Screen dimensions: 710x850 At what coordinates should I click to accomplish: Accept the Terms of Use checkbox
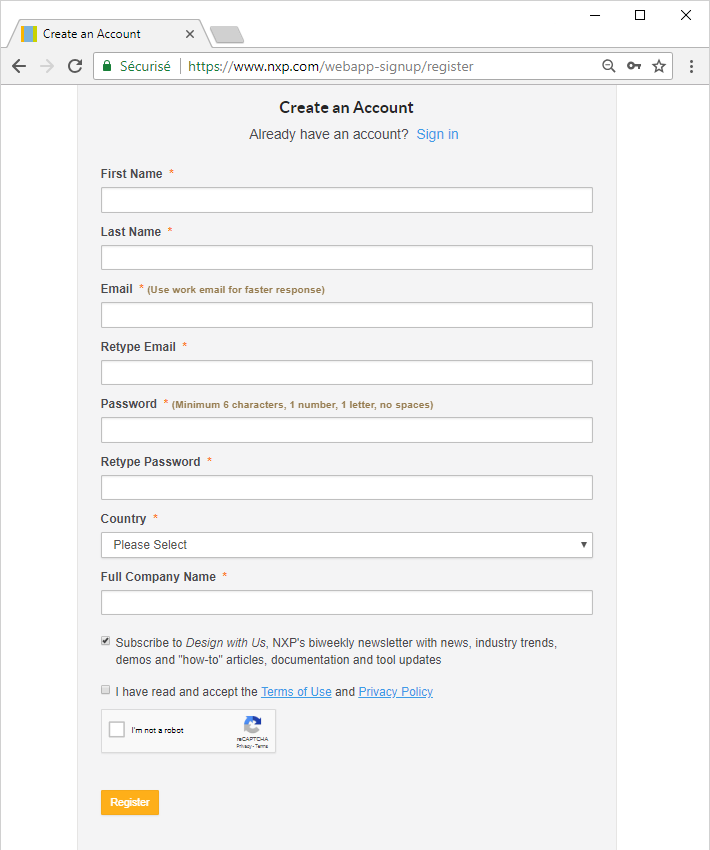(106, 690)
